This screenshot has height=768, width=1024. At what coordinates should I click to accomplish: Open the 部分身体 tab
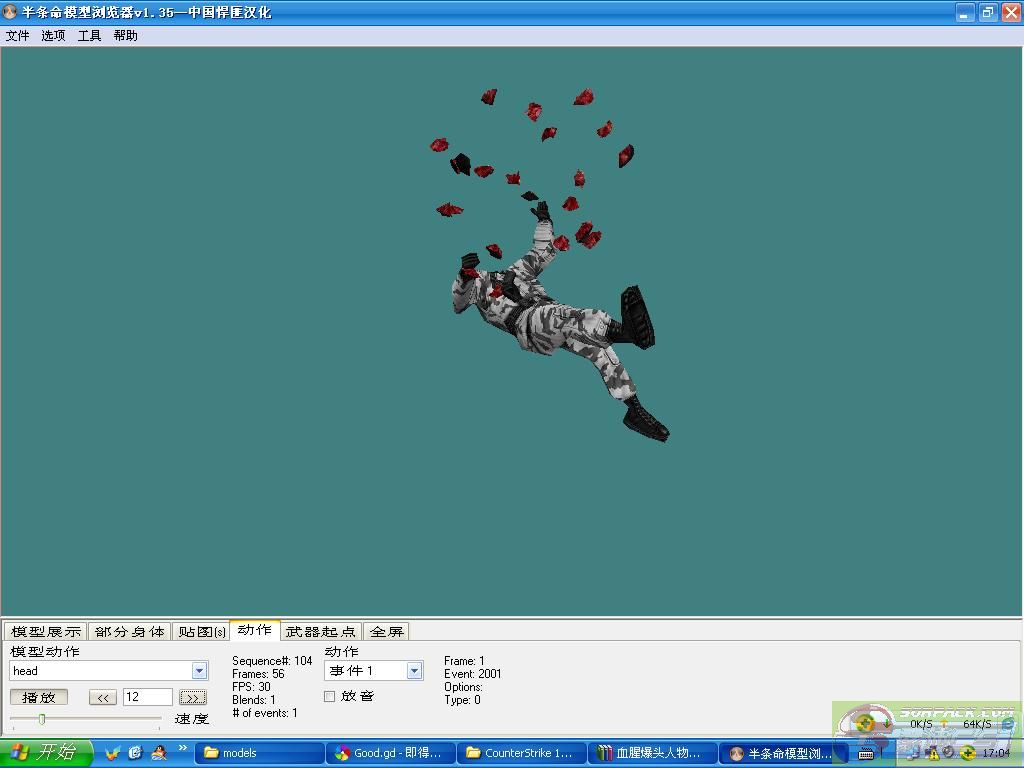point(130,631)
